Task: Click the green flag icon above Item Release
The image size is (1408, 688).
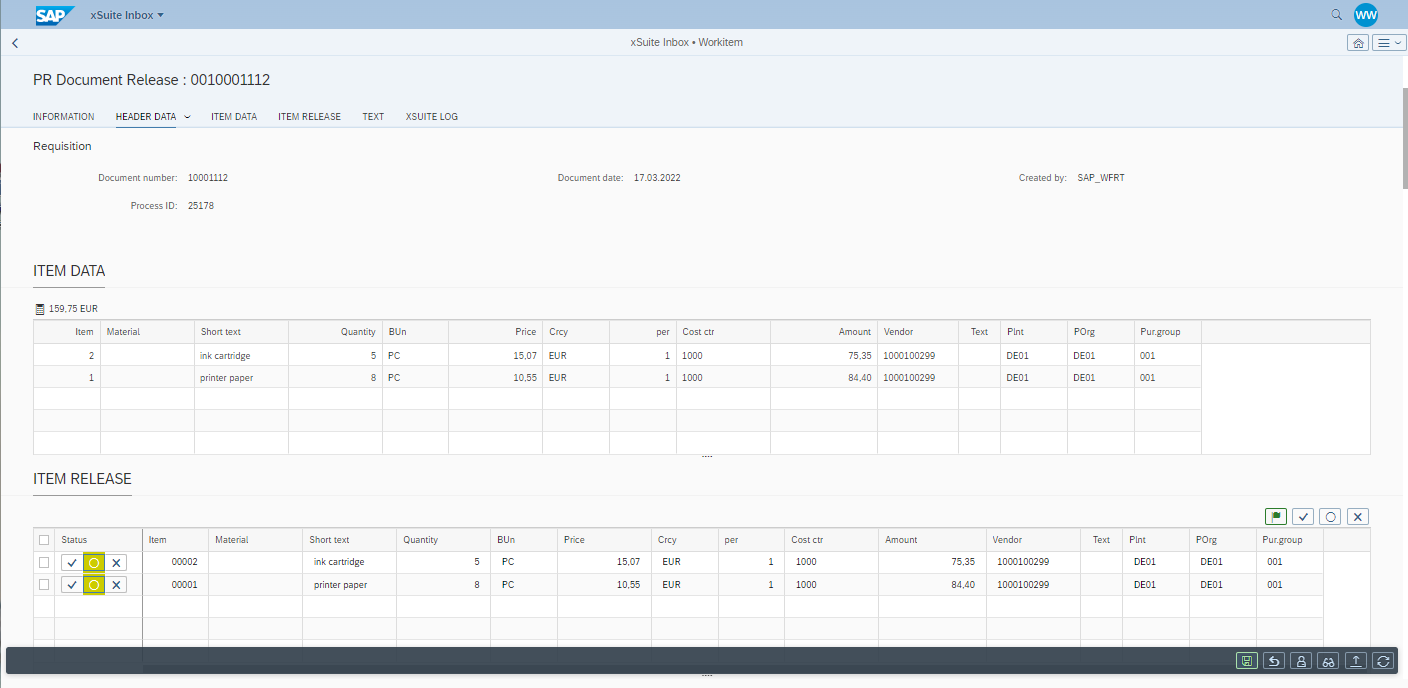Action: point(1275,517)
